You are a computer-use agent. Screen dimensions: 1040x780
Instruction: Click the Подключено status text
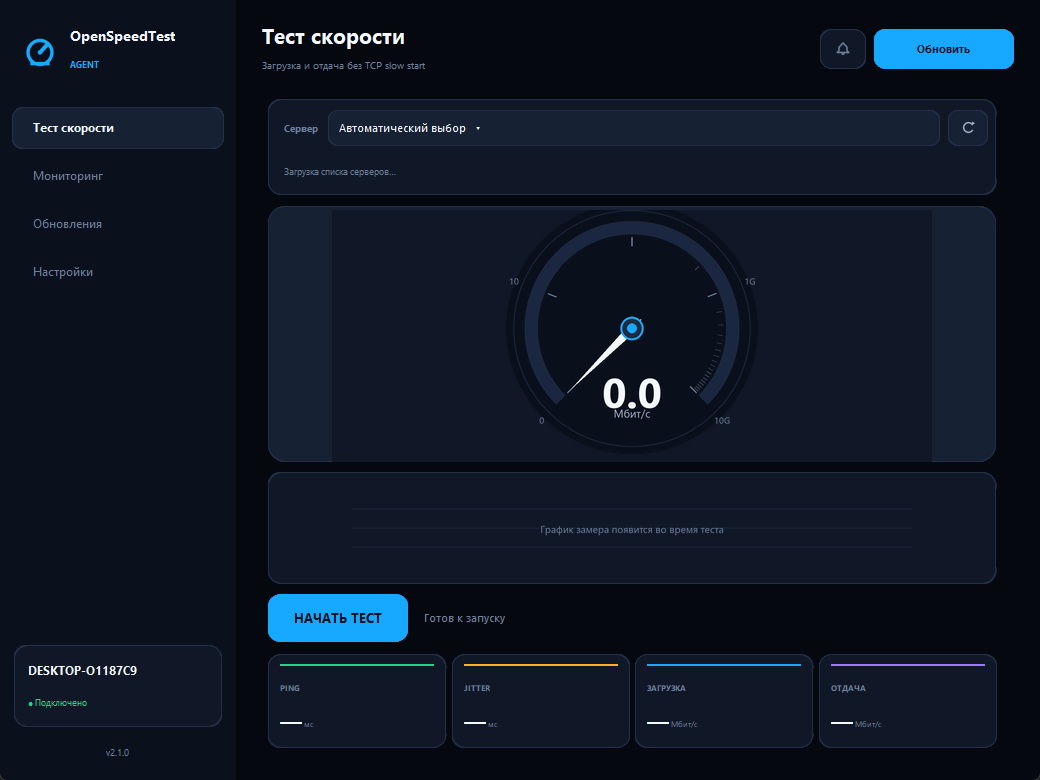tap(60, 703)
